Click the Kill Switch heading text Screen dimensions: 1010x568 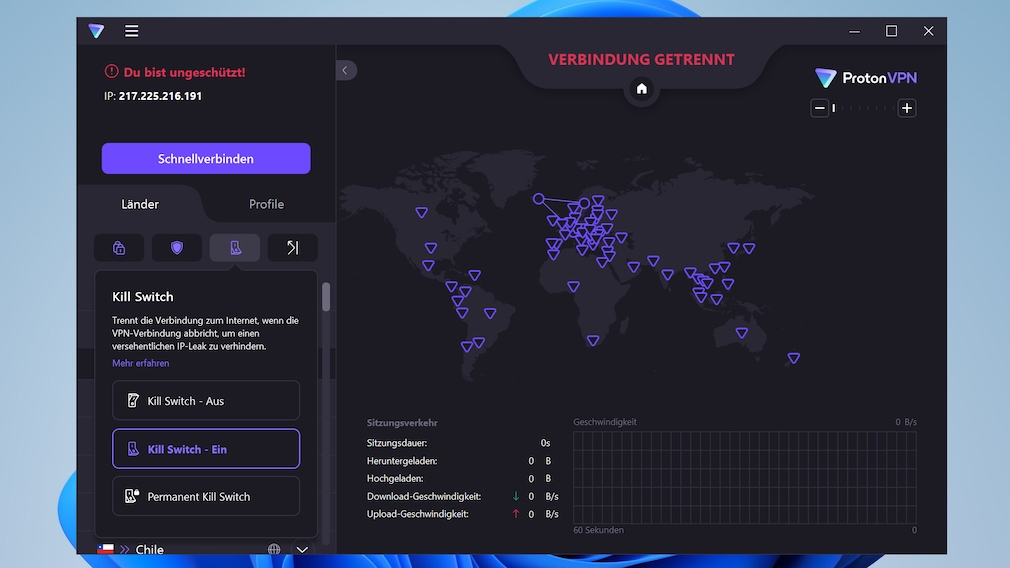[143, 297]
